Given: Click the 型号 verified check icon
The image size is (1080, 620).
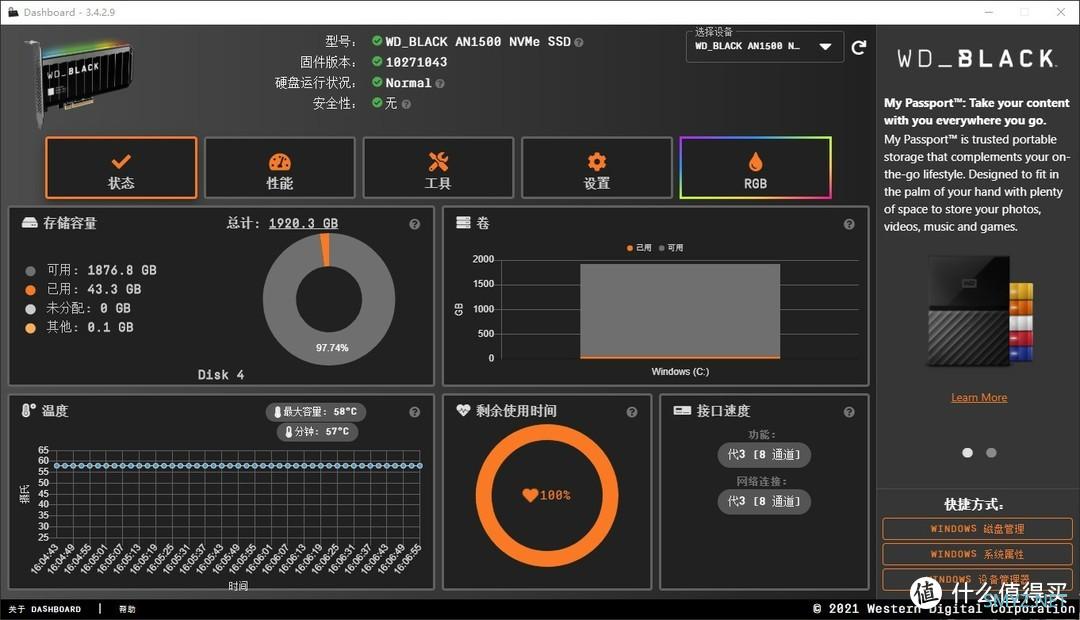Looking at the screenshot, I should click(x=377, y=41).
